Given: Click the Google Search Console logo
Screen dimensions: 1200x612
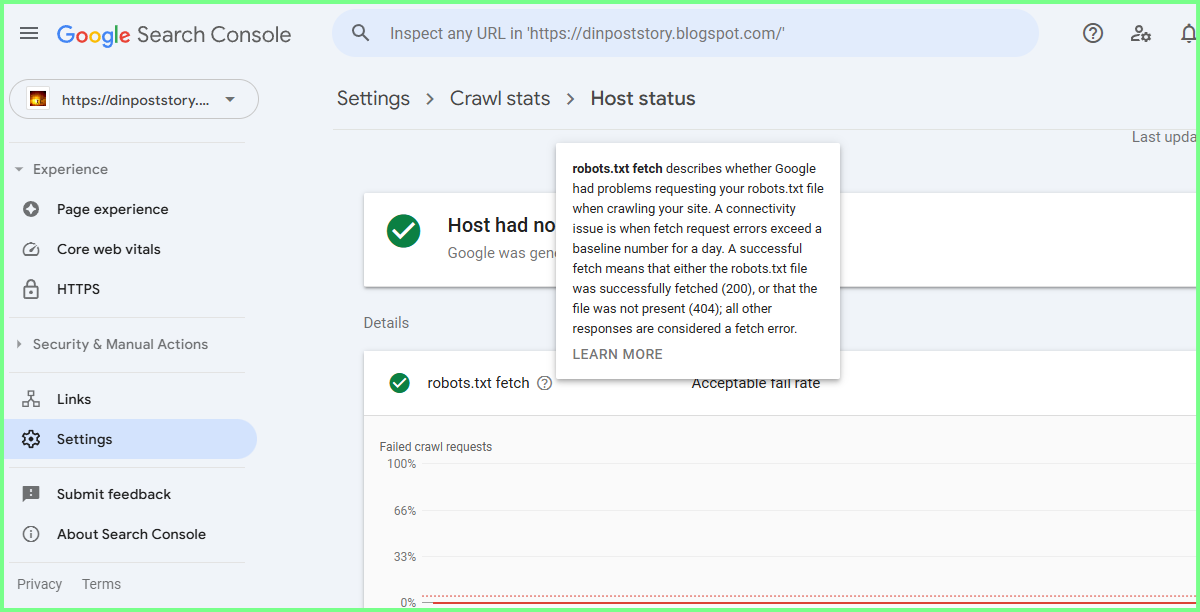Looking at the screenshot, I should 174,34.
